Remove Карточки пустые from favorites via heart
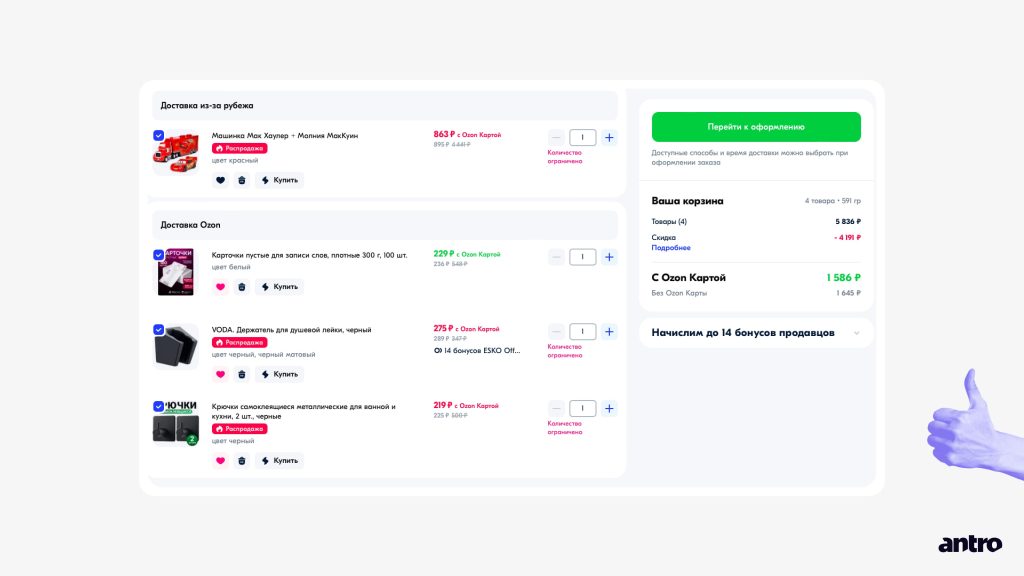The height and width of the screenshot is (576, 1024). pyautogui.click(x=220, y=287)
